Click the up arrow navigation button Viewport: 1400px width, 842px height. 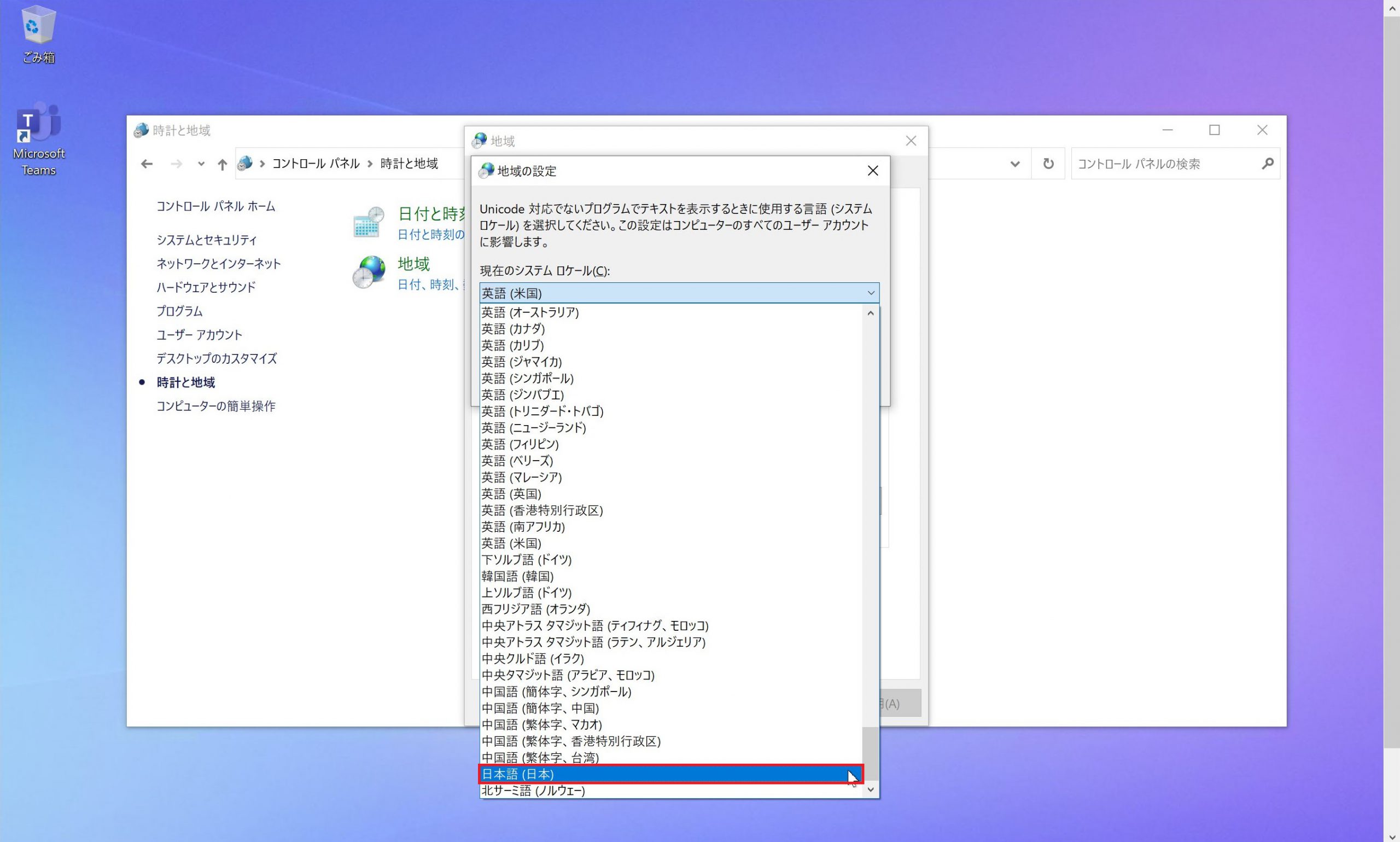tap(222, 164)
